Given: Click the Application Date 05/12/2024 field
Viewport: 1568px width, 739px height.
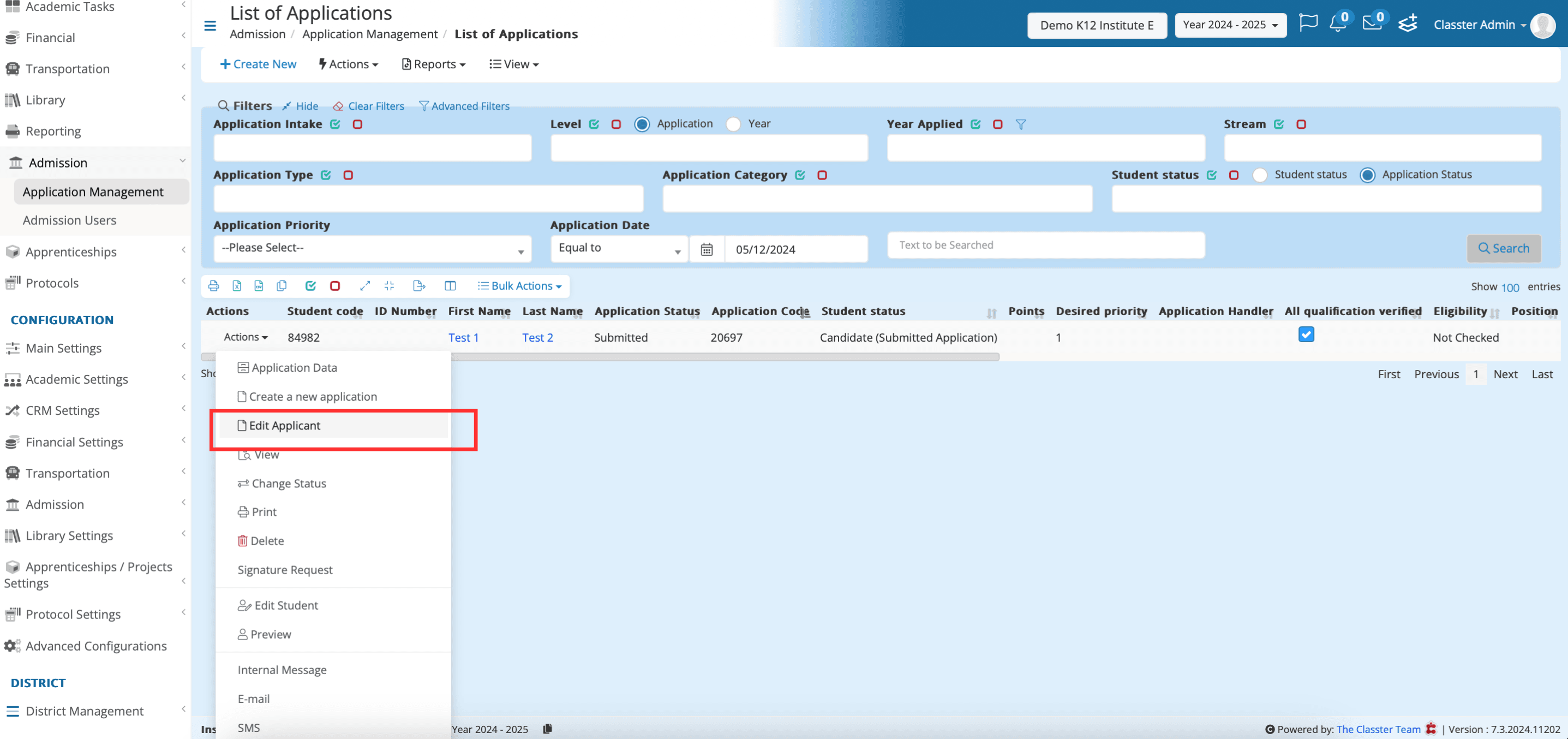Looking at the screenshot, I should [x=795, y=249].
